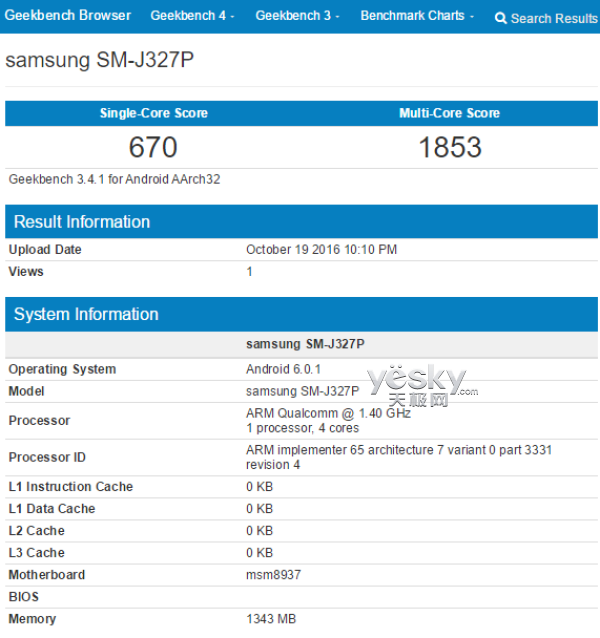Open the Geekbench 4 dropdown menu

coord(192,15)
